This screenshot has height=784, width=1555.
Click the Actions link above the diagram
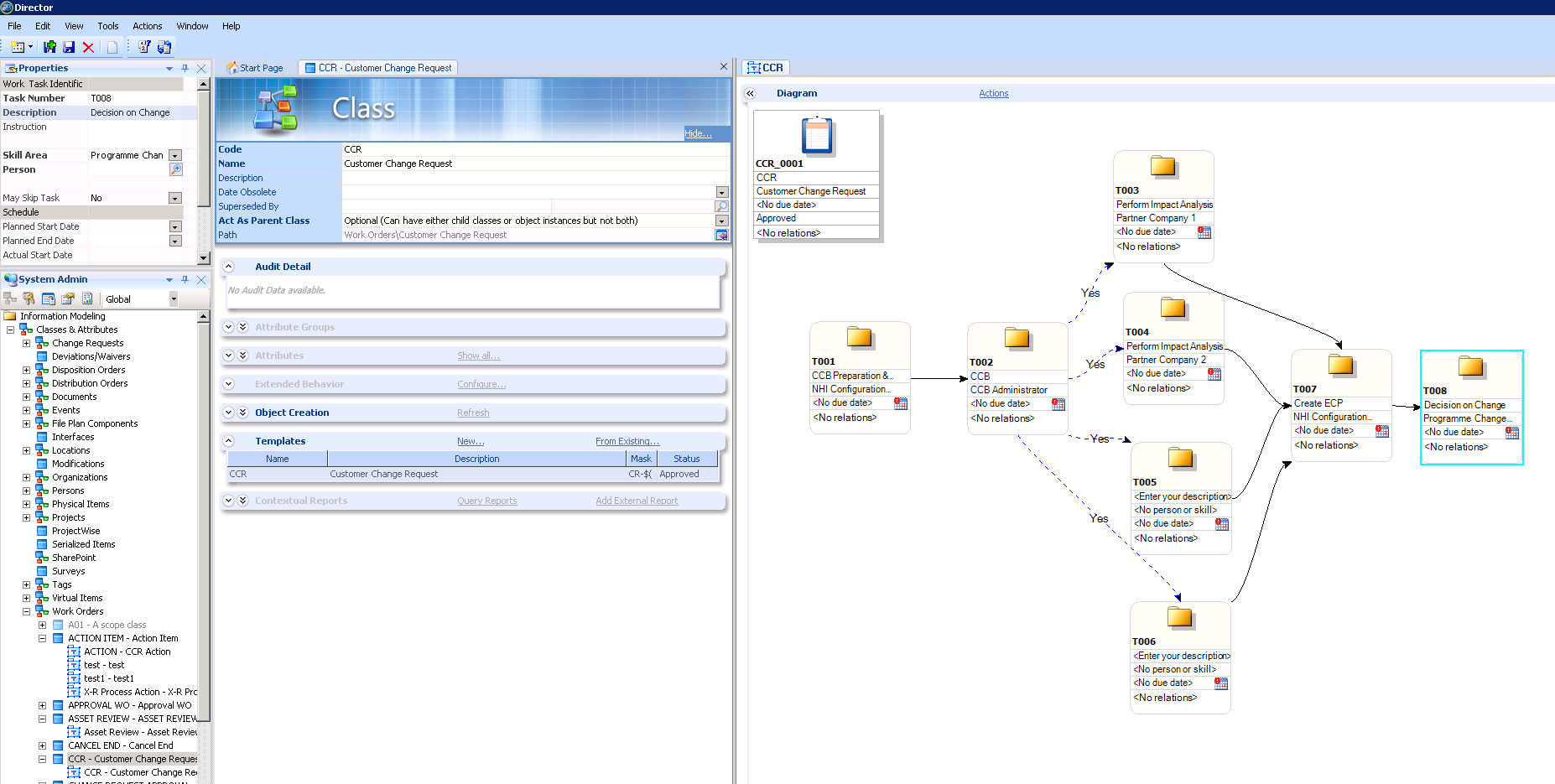(x=993, y=93)
